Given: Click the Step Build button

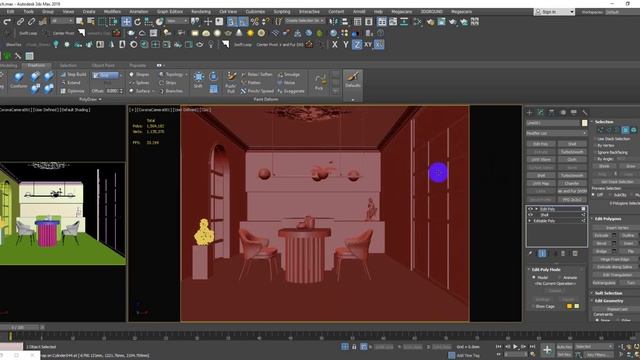Looking at the screenshot, I should (74, 75).
